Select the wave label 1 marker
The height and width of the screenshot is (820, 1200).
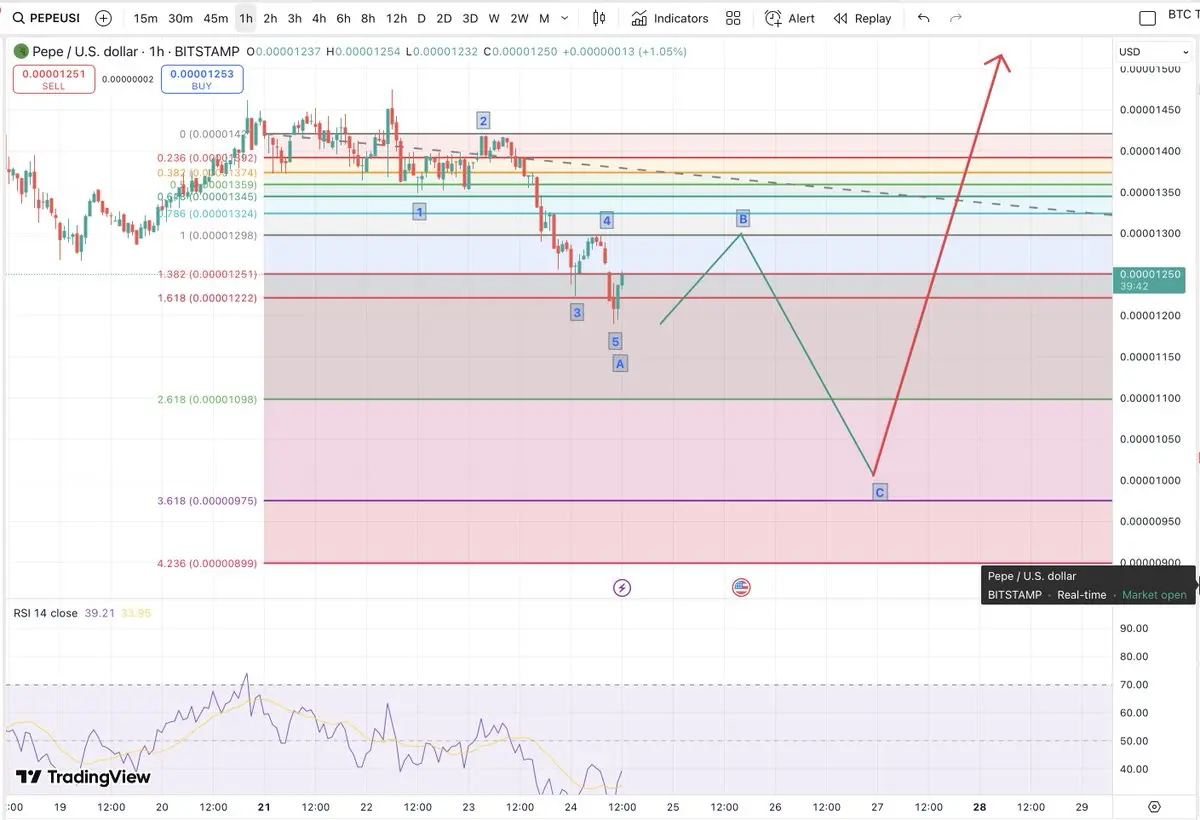coord(420,212)
